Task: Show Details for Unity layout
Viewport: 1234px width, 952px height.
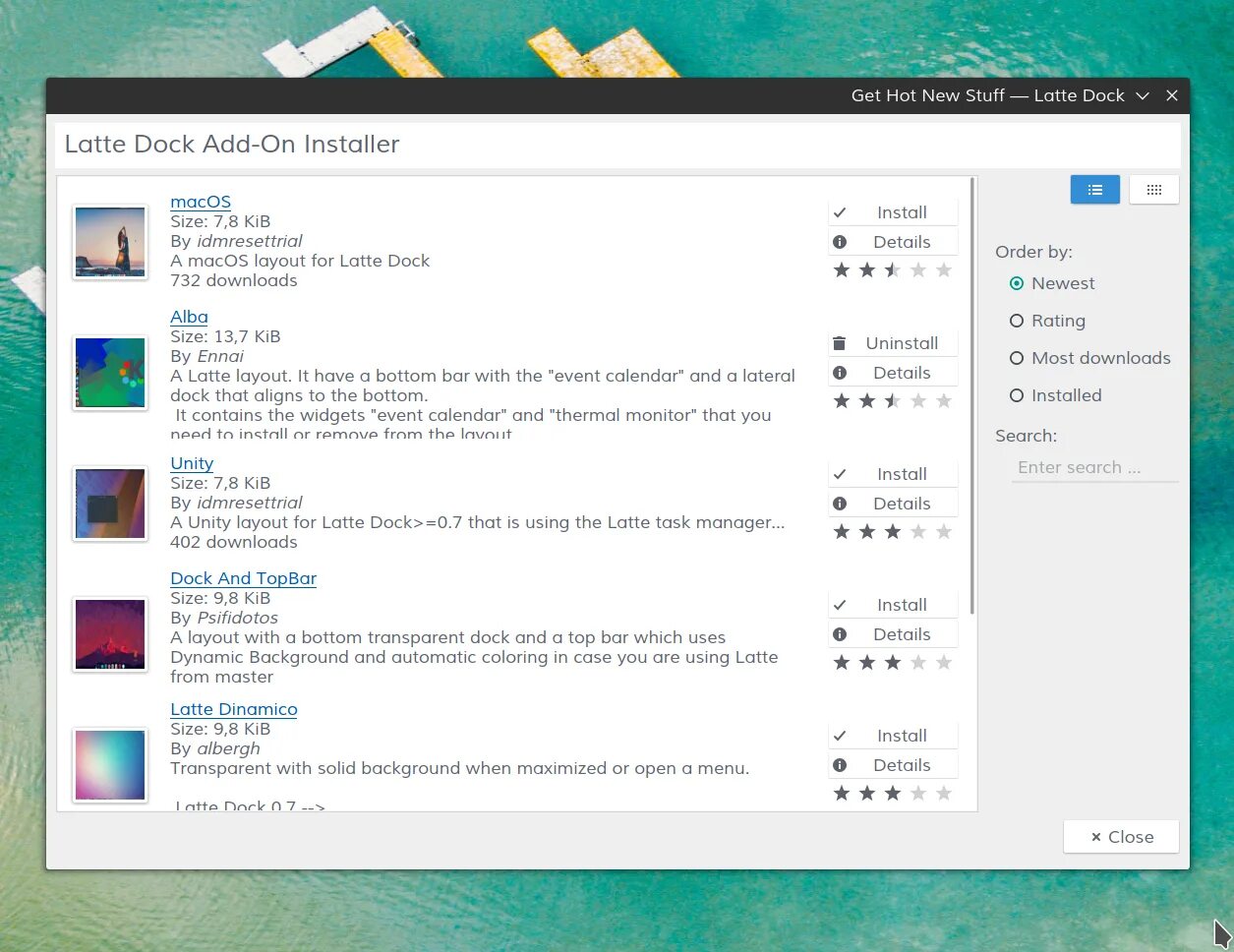Action: click(x=893, y=504)
